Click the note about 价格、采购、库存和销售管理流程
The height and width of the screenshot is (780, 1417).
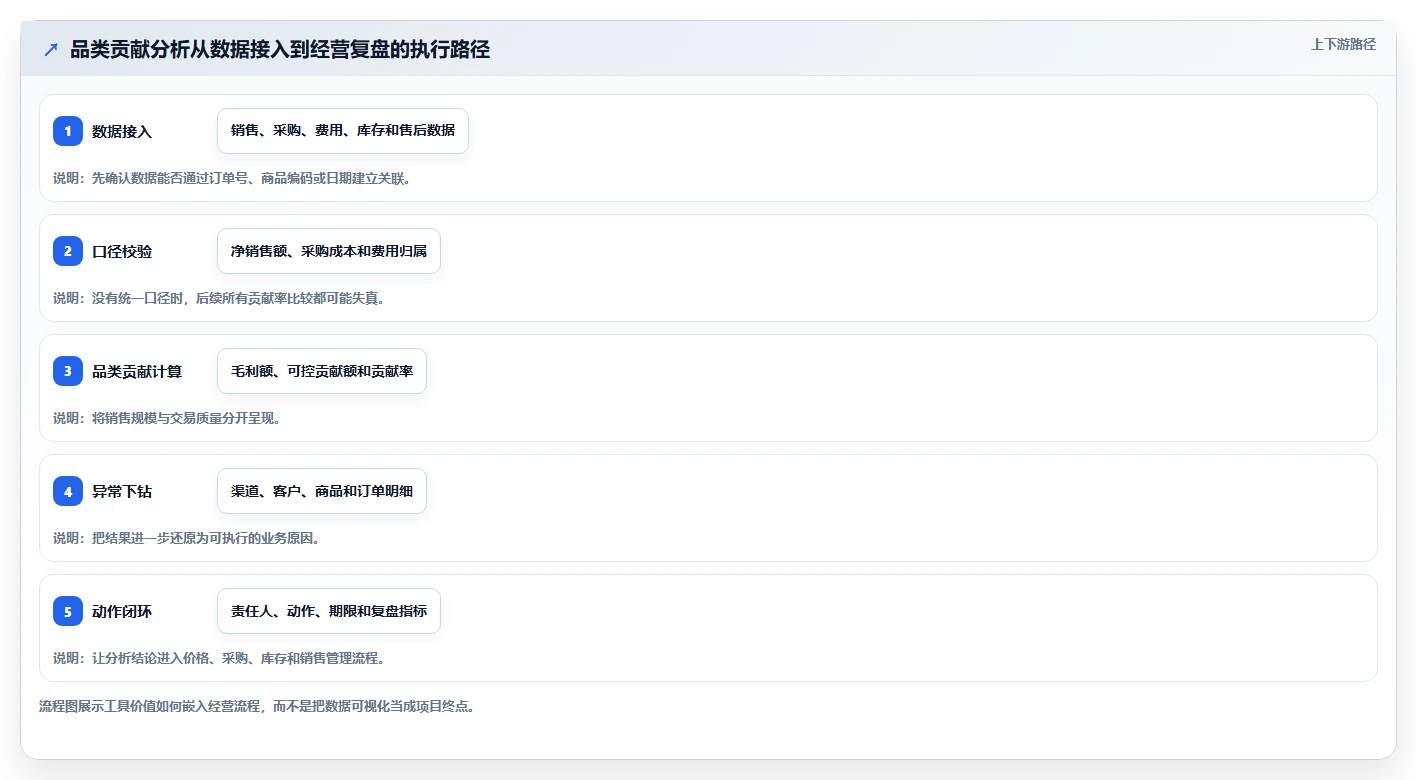219,658
